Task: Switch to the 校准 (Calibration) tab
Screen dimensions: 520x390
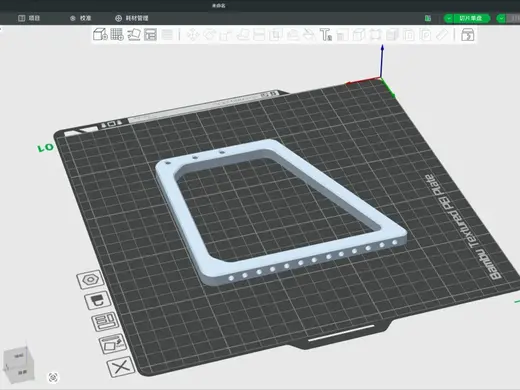Action: point(81,18)
